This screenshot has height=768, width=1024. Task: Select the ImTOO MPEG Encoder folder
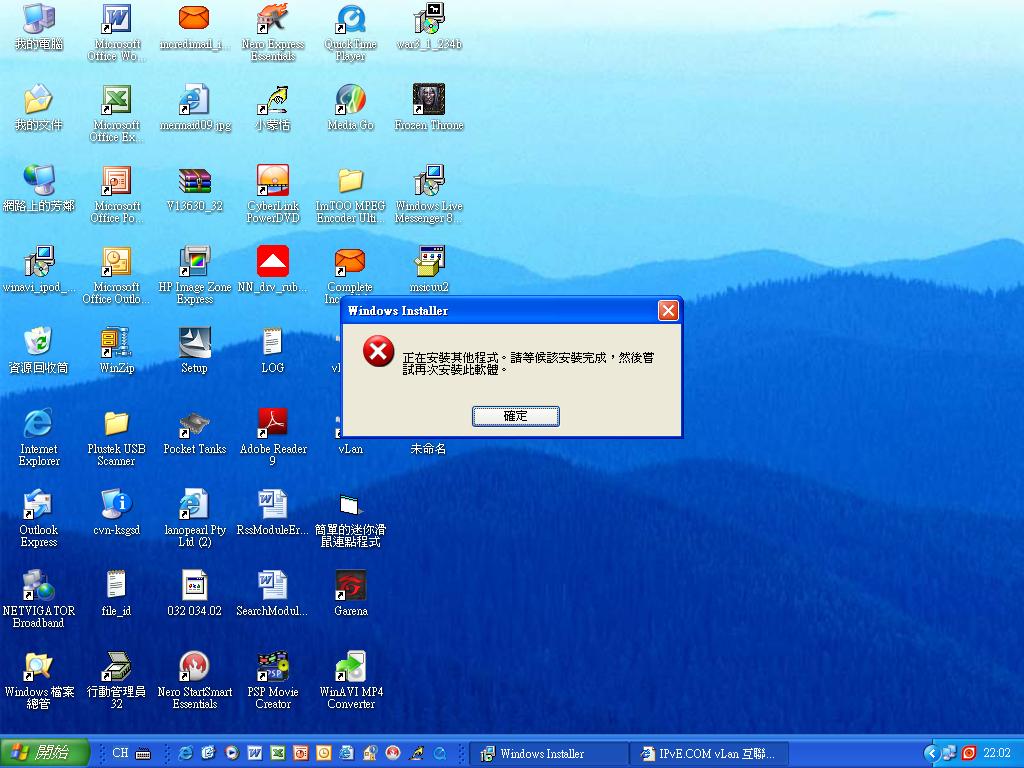tap(351, 195)
